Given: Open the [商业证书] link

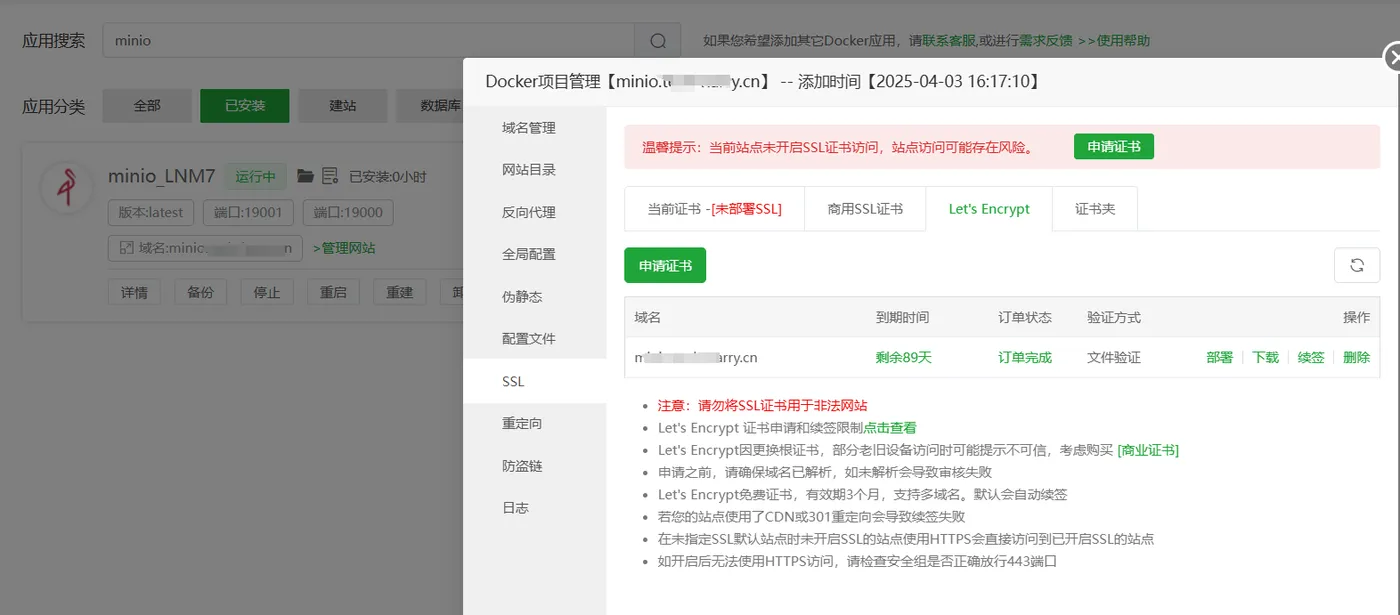Looking at the screenshot, I should [x=1148, y=450].
